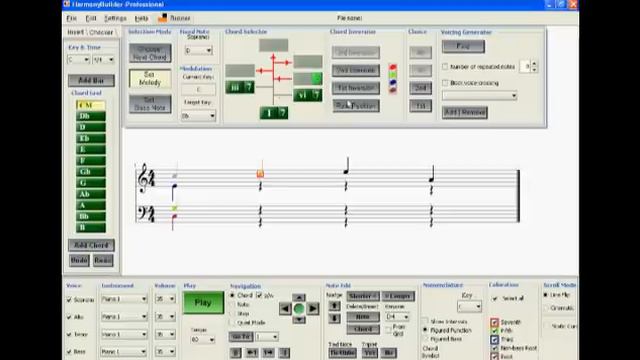
Task: Click the navigation up arrow
Action: pos(299,298)
